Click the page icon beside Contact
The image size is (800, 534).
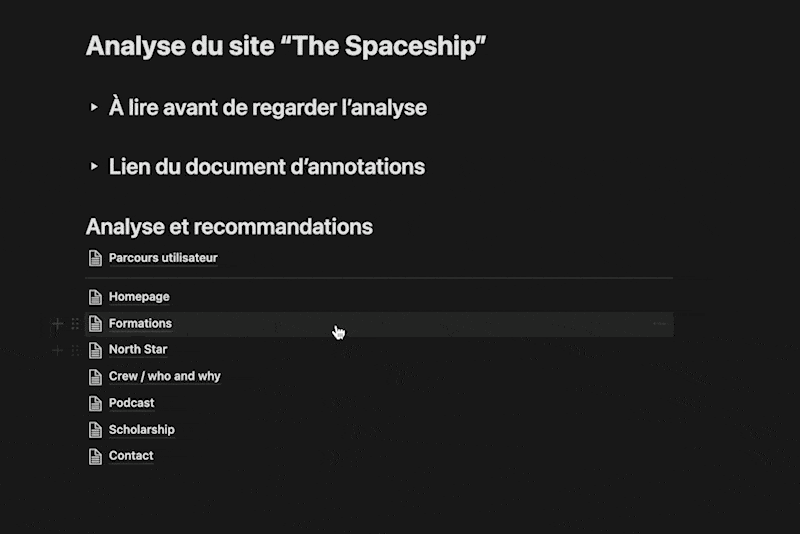click(x=95, y=456)
